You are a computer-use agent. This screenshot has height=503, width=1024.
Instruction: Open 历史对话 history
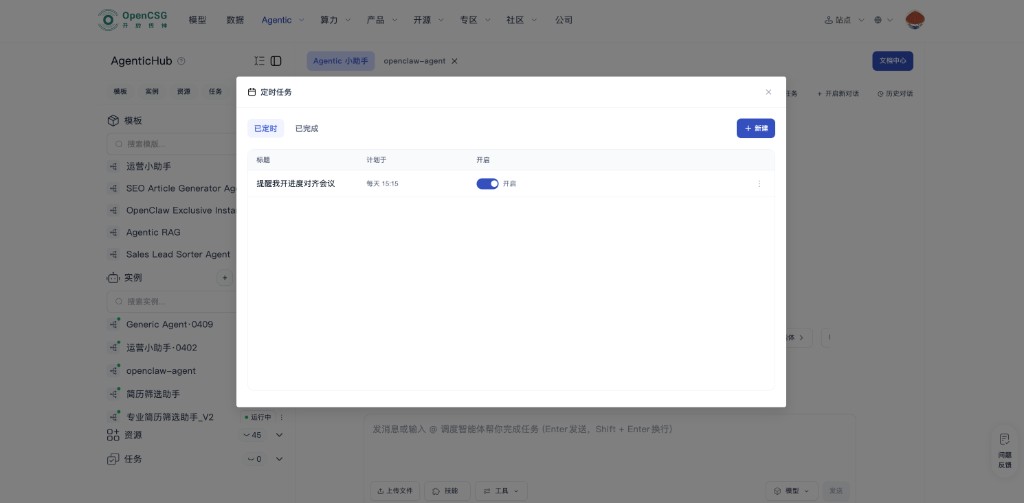(x=895, y=93)
